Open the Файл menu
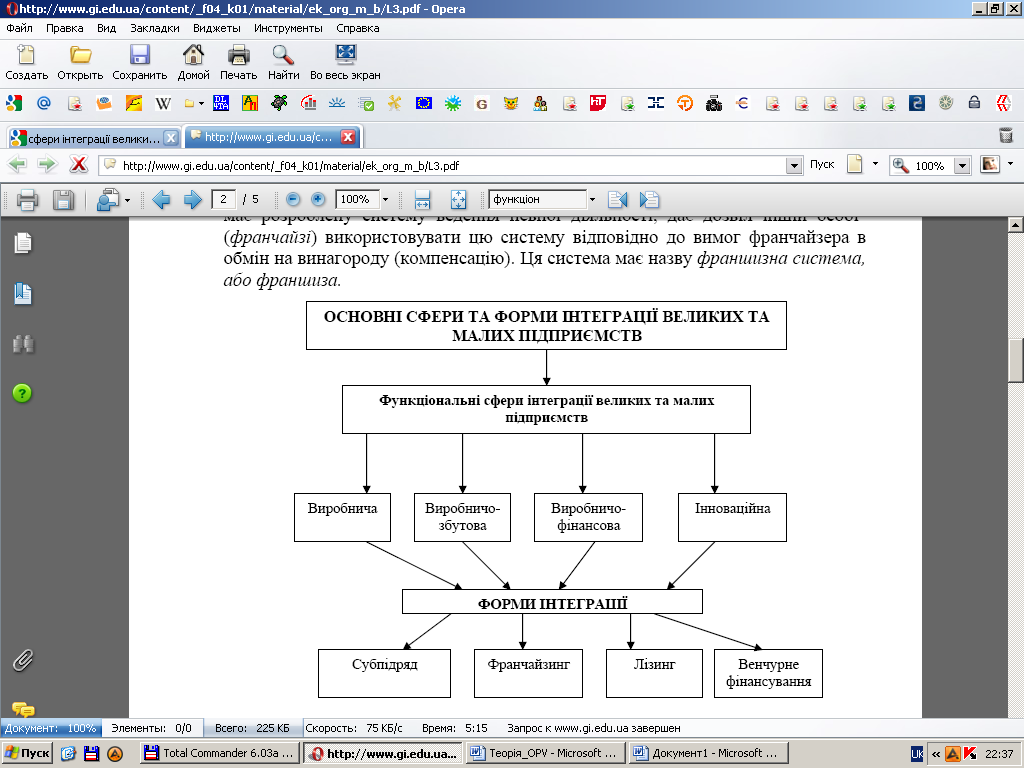The image size is (1024, 768). [x=20, y=28]
